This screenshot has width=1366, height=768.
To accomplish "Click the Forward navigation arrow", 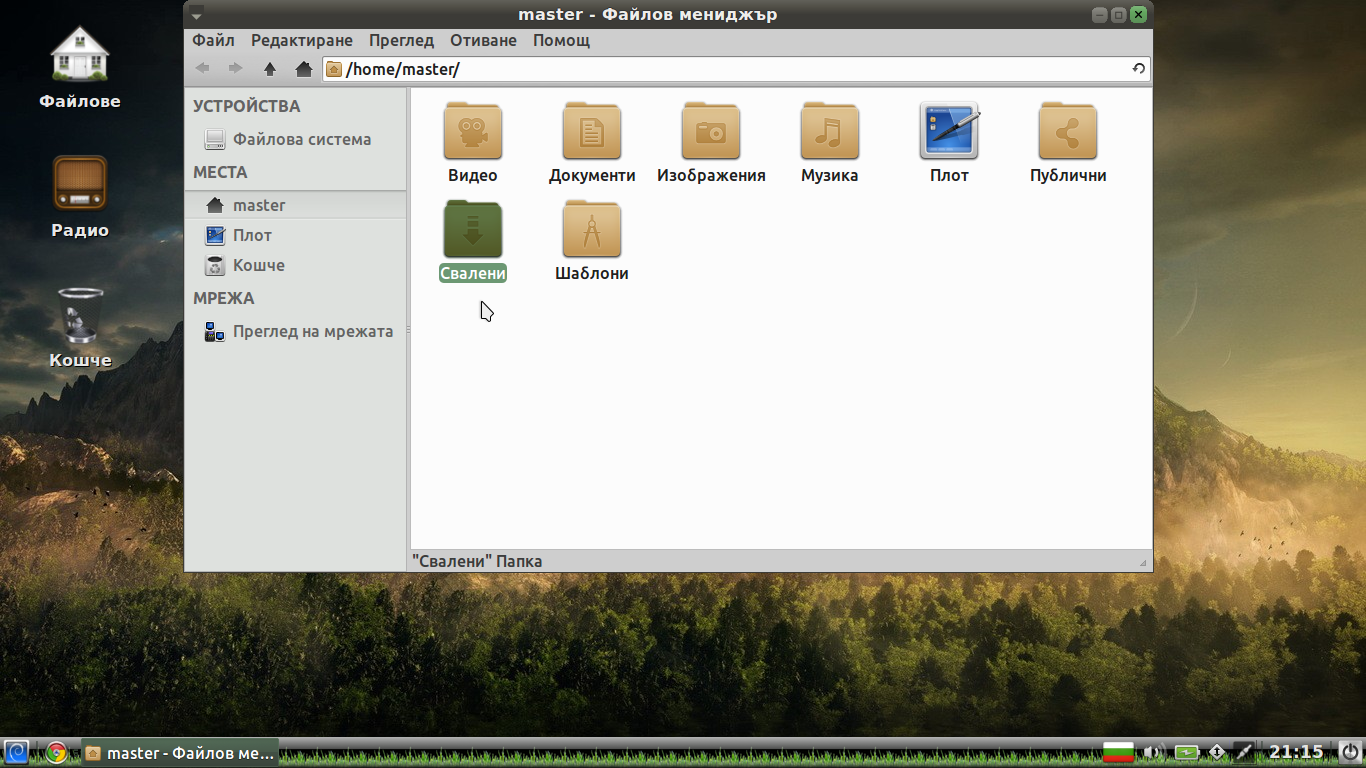I will point(236,69).
